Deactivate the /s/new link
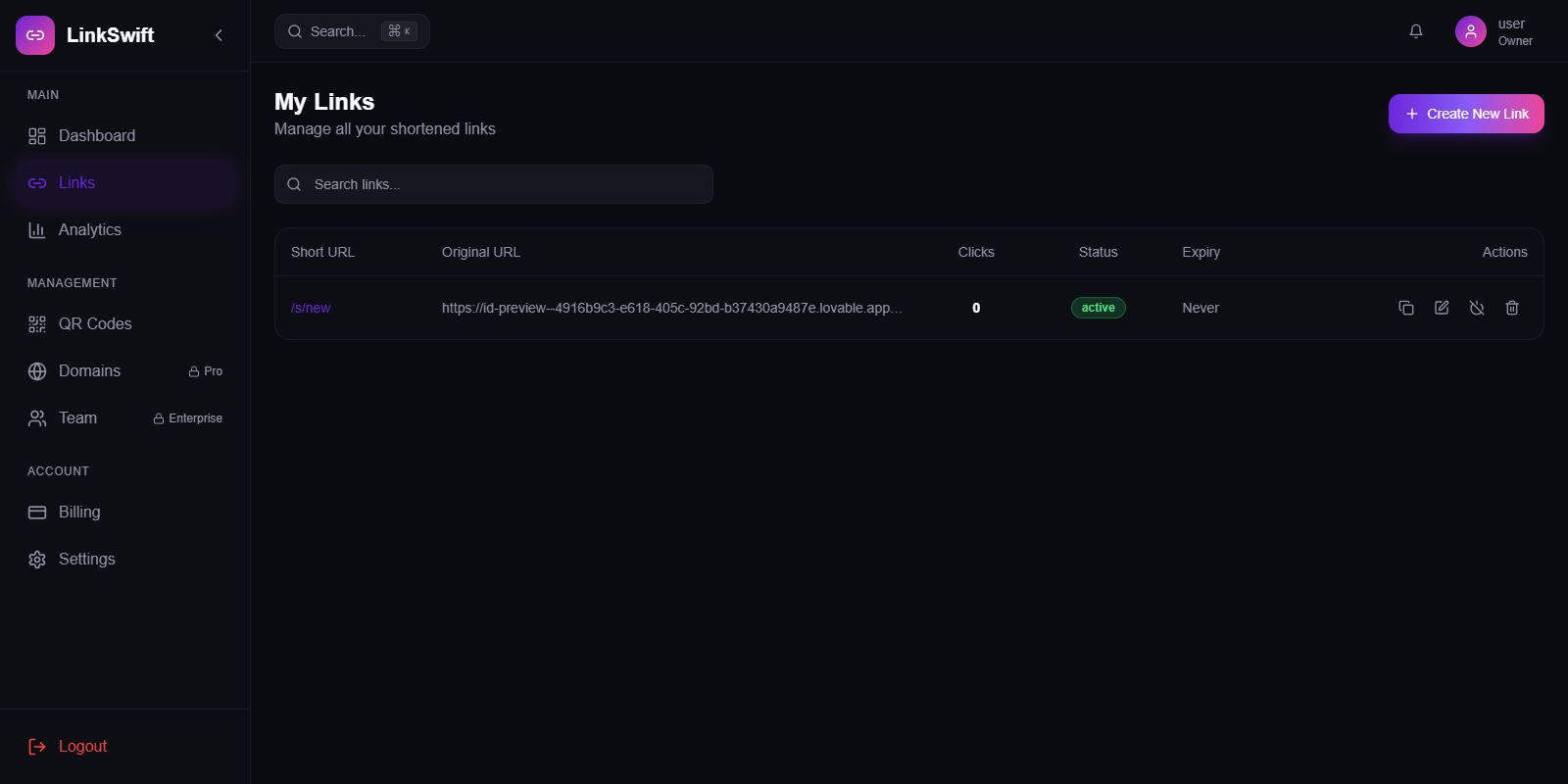This screenshot has height=784, width=1568. coord(1477,308)
